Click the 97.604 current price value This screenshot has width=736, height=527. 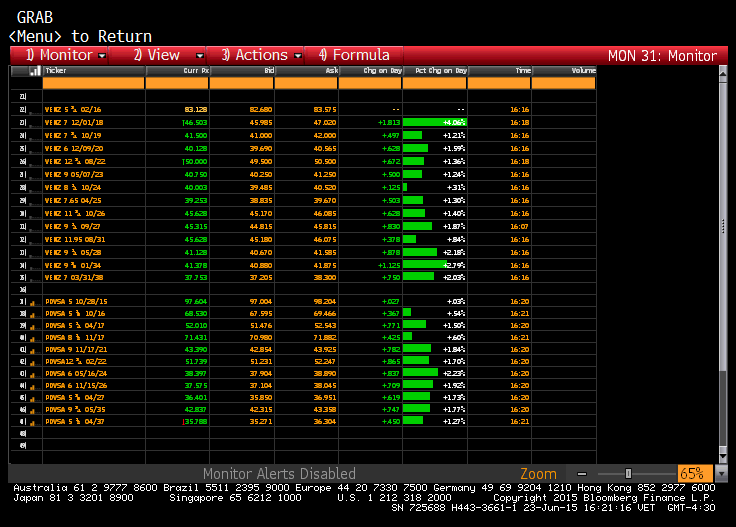click(196, 301)
